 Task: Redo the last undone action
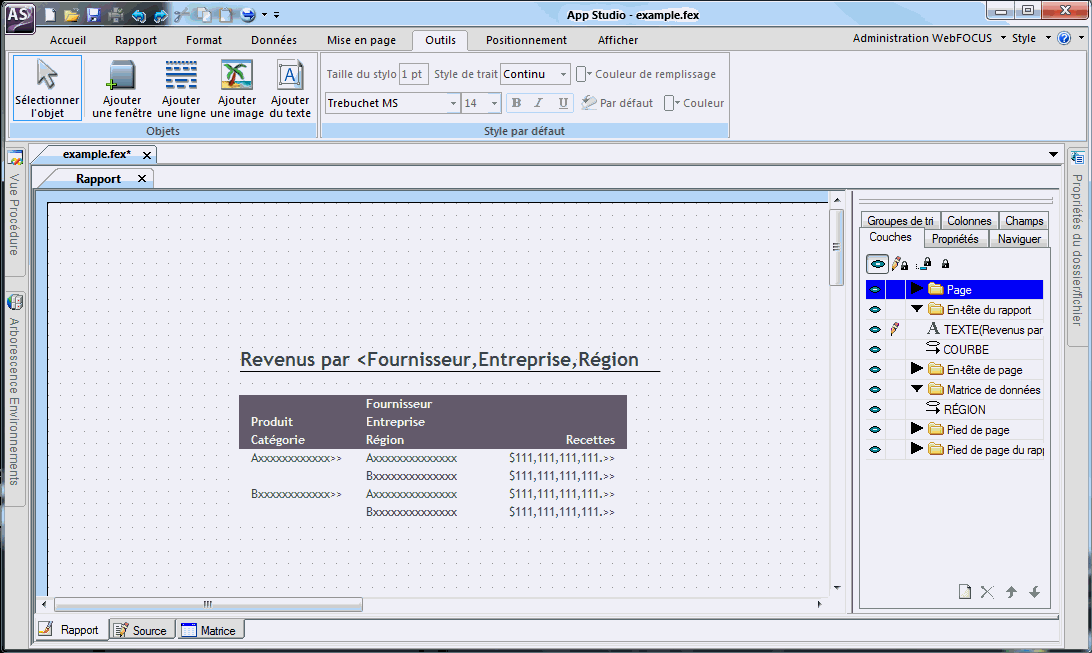pos(160,15)
